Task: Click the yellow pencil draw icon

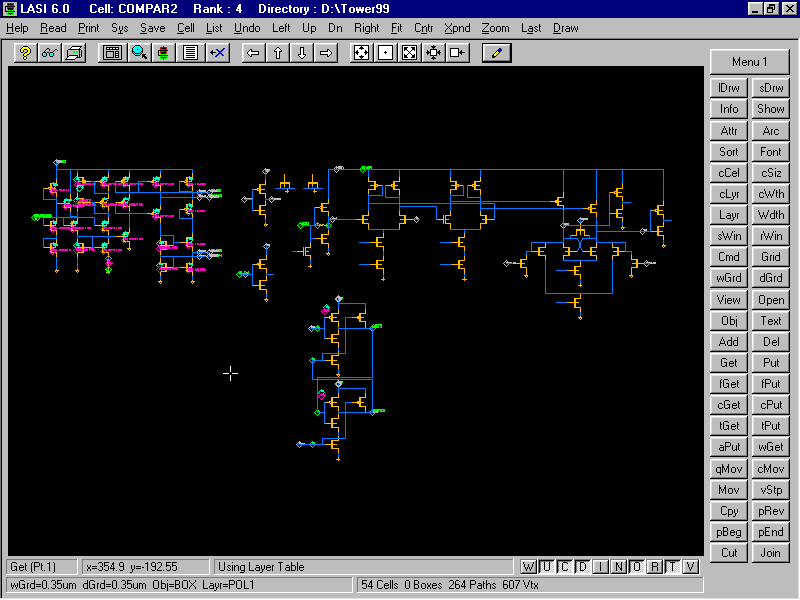Action: 496,53
